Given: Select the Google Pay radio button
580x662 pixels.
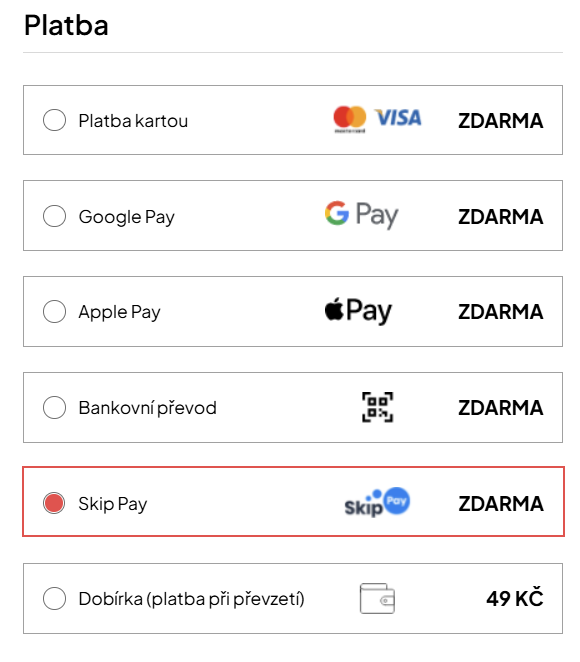Looking at the screenshot, I should coord(54,216).
